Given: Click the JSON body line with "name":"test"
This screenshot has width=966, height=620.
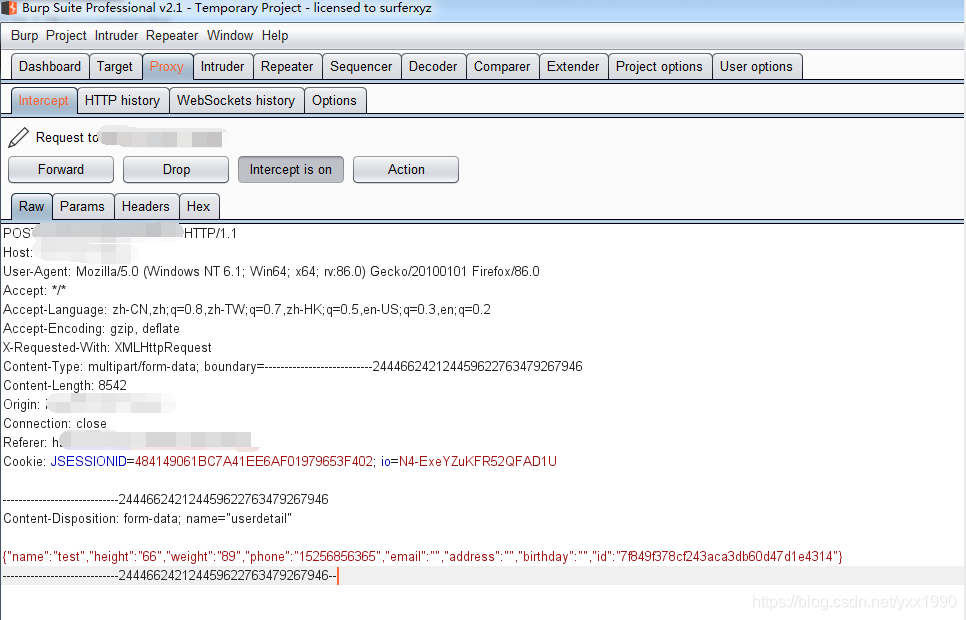Looking at the screenshot, I should pos(423,557).
